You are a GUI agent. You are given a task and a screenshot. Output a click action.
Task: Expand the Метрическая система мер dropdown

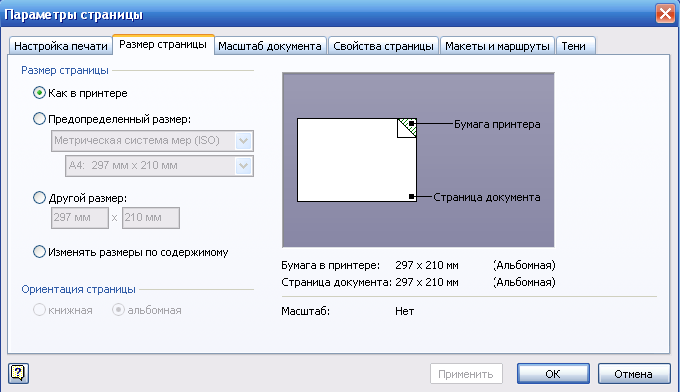click(244, 141)
